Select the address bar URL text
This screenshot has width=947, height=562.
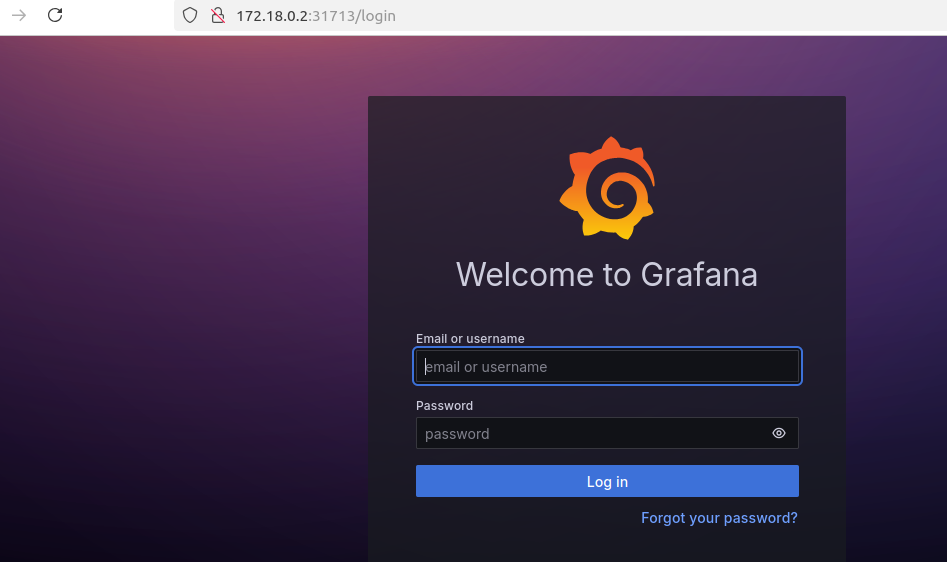(x=316, y=16)
